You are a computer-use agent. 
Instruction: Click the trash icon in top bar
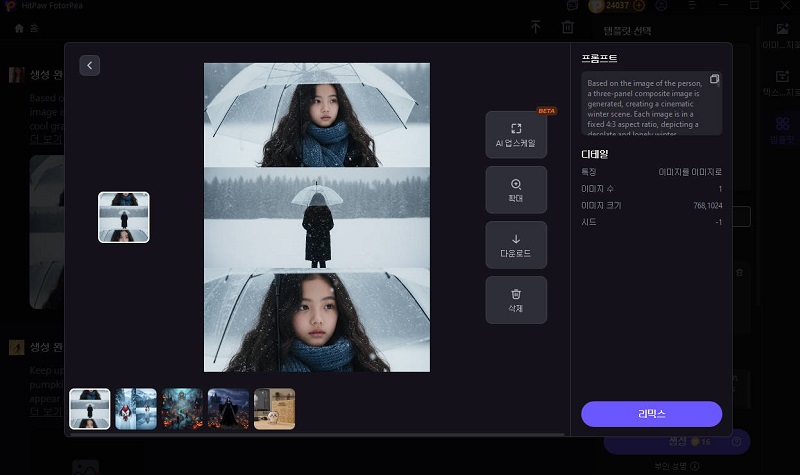click(x=568, y=27)
